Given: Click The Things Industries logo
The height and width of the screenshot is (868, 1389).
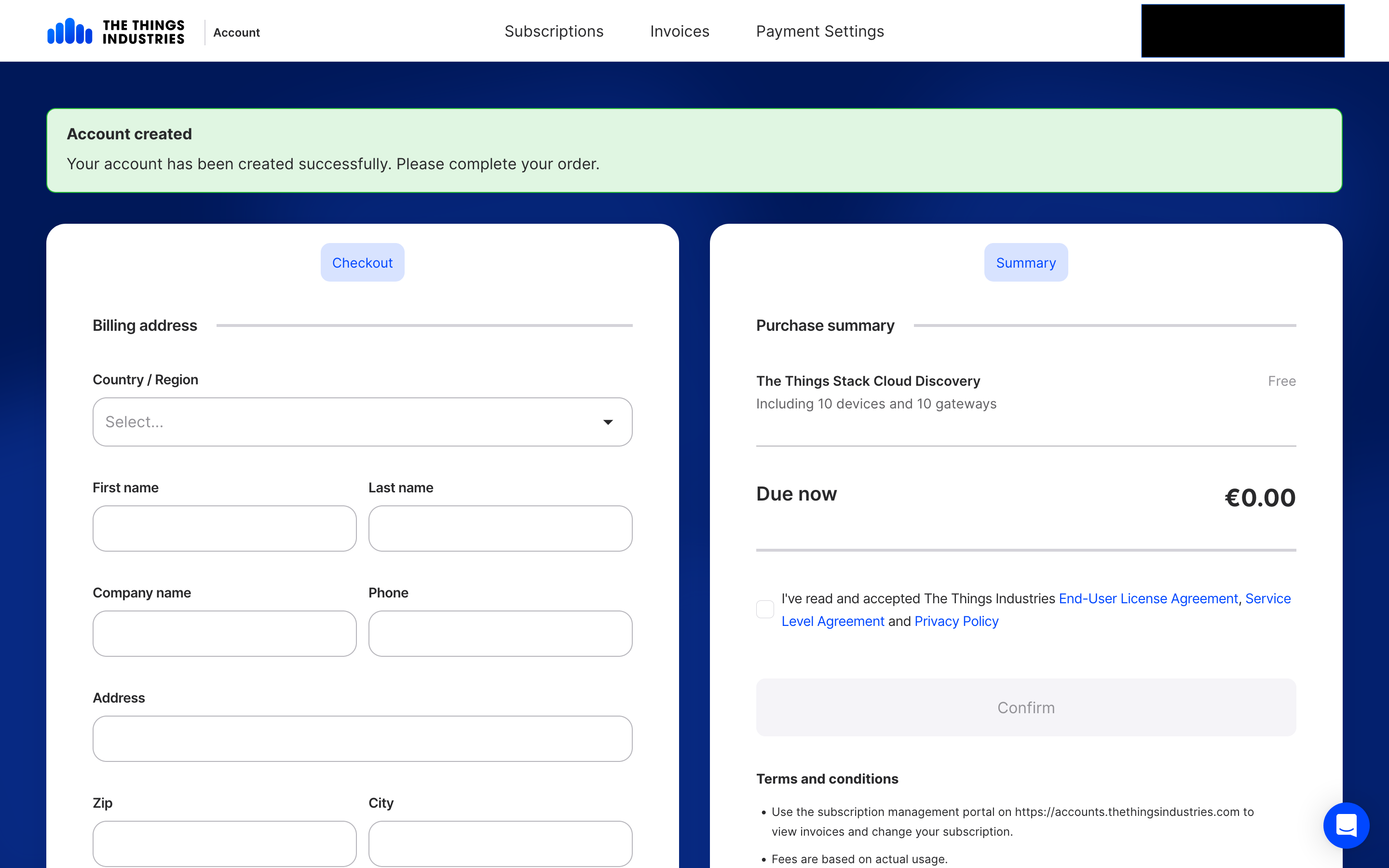Looking at the screenshot, I should tap(116, 31).
